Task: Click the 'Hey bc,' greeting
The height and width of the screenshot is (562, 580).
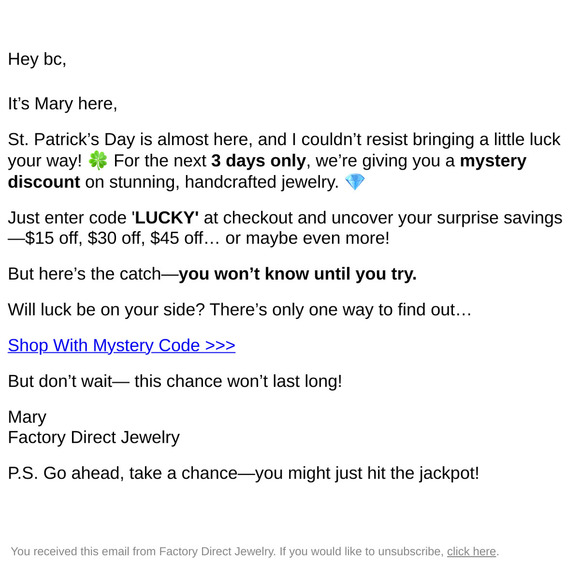Action: (37, 59)
